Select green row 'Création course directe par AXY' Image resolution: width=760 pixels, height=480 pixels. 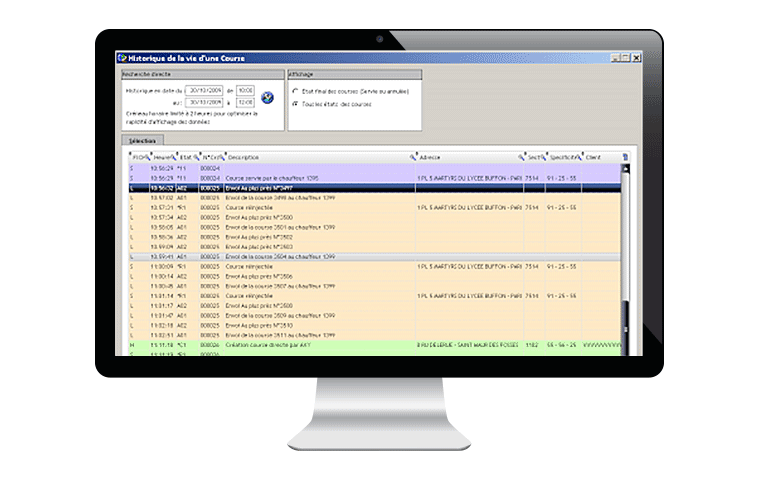pos(375,345)
